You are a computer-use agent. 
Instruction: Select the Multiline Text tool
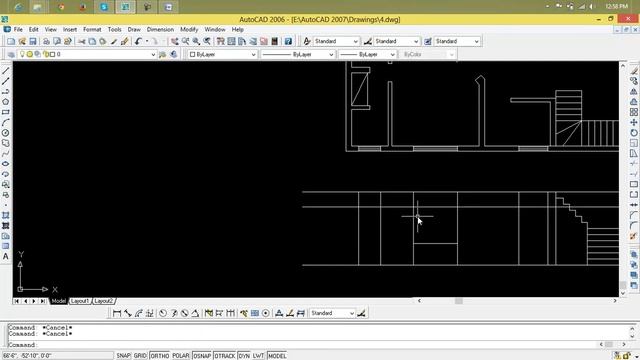pos(6,256)
